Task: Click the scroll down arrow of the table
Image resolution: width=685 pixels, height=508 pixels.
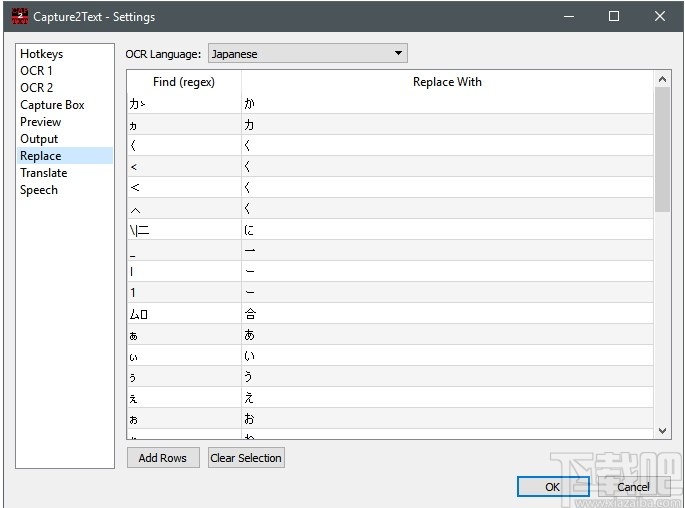Action: click(x=662, y=430)
